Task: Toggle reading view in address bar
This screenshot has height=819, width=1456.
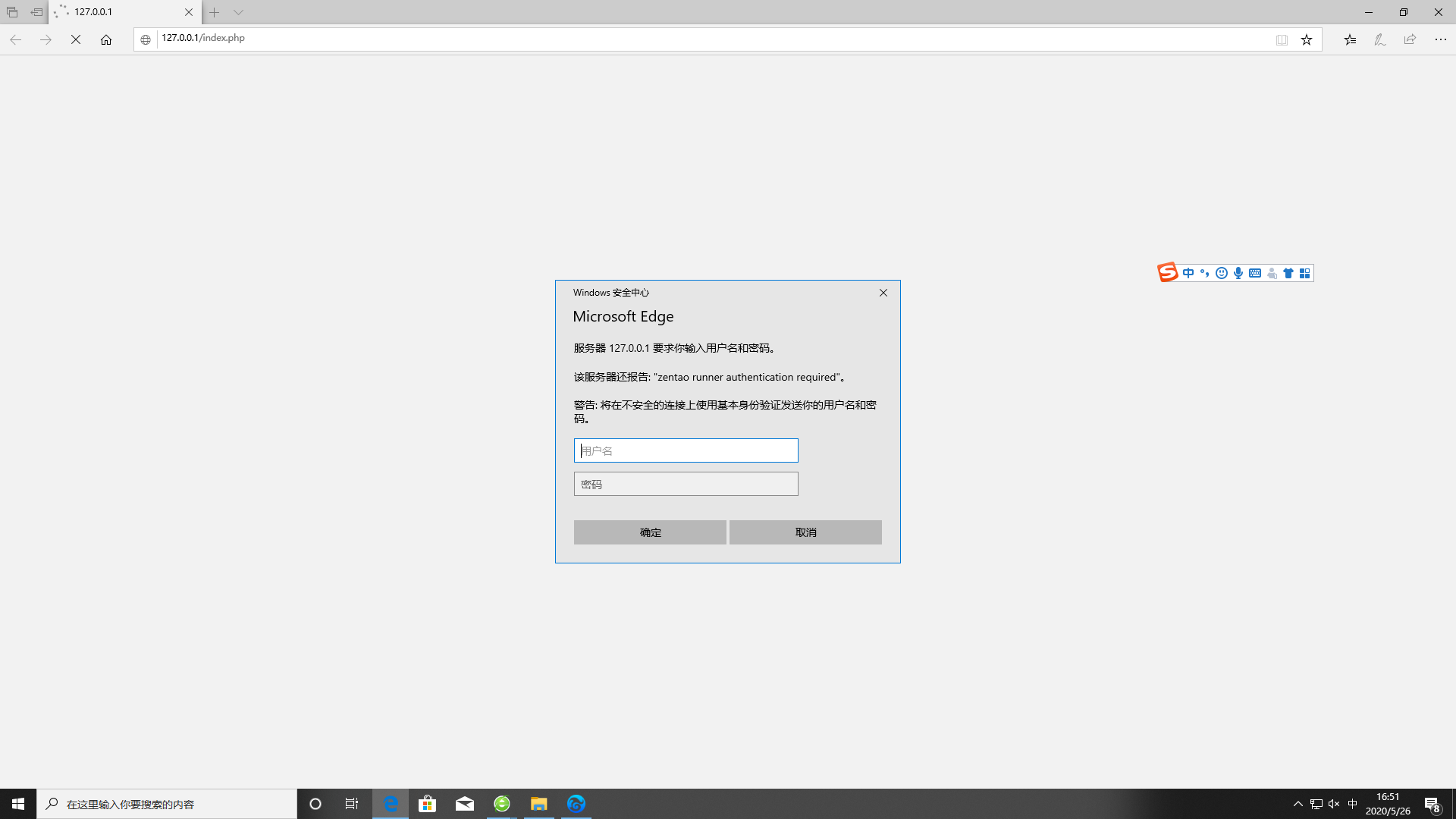Action: 1282,39
